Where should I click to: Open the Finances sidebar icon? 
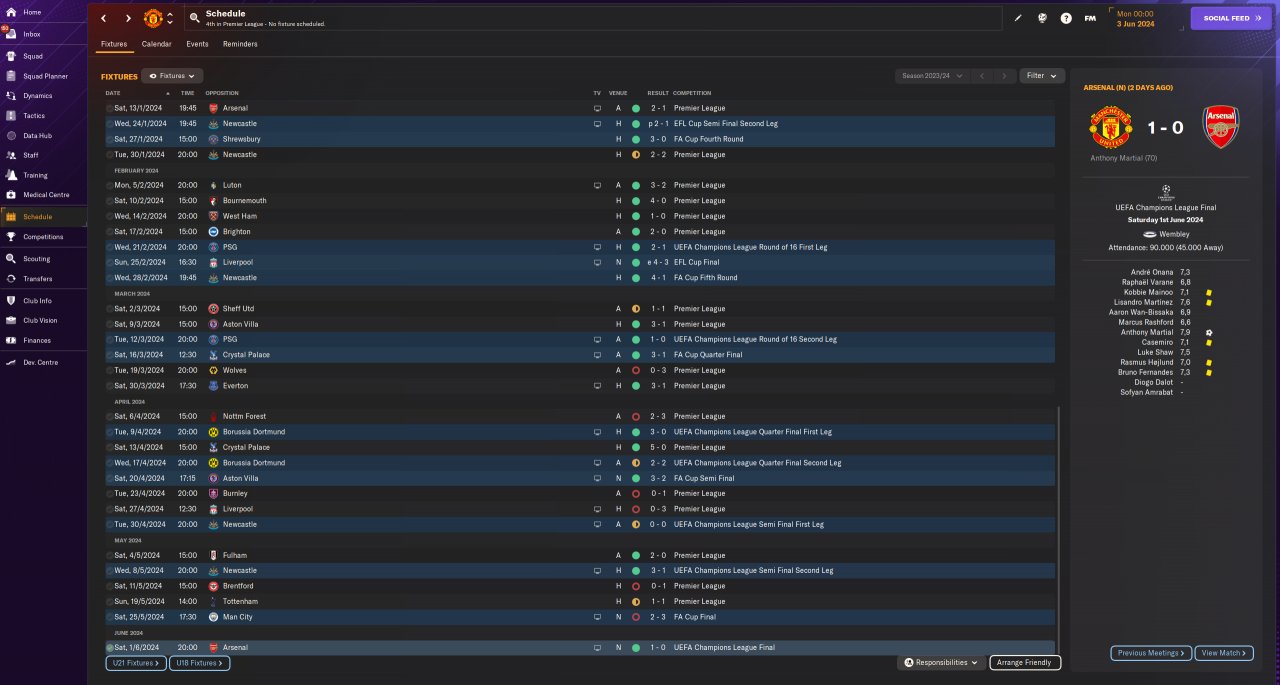click(x=11, y=341)
